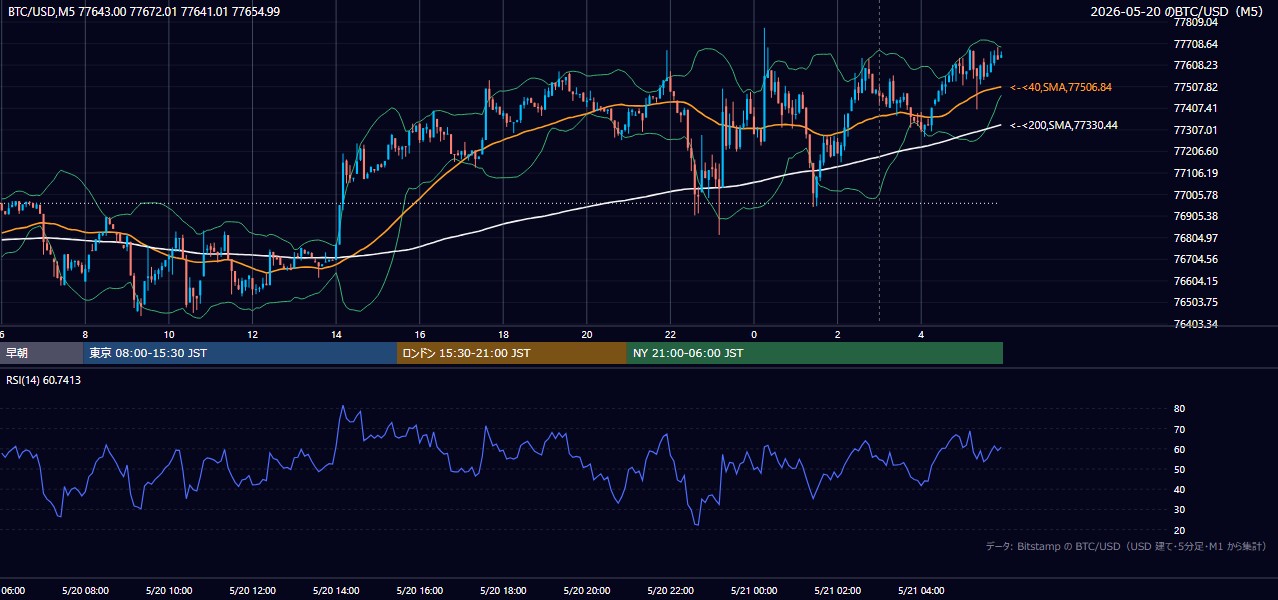1278x600 pixels.
Task: Select the white 200 SMA label 77330.44
Action: click(x=1064, y=125)
